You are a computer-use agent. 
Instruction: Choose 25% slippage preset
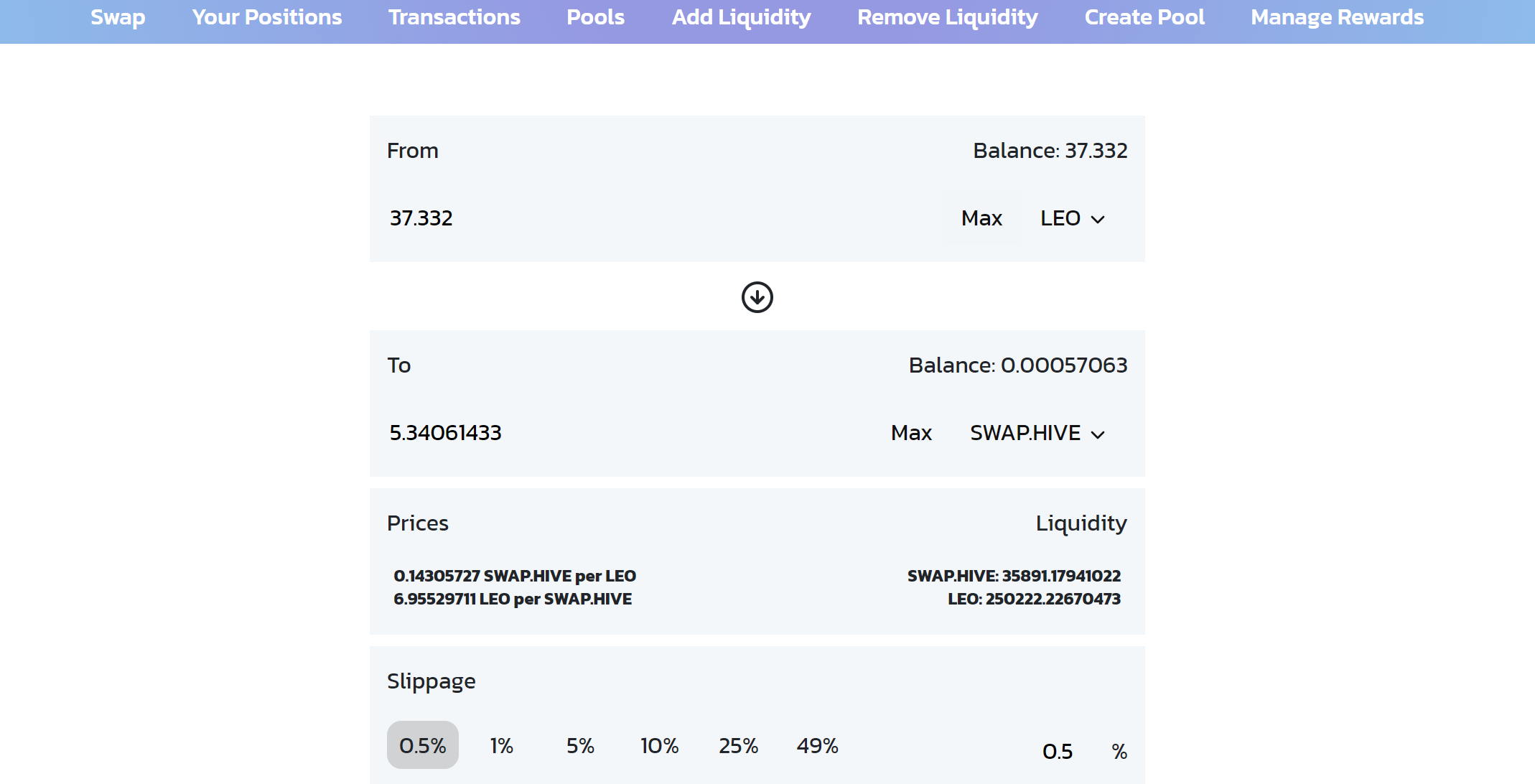(x=738, y=745)
